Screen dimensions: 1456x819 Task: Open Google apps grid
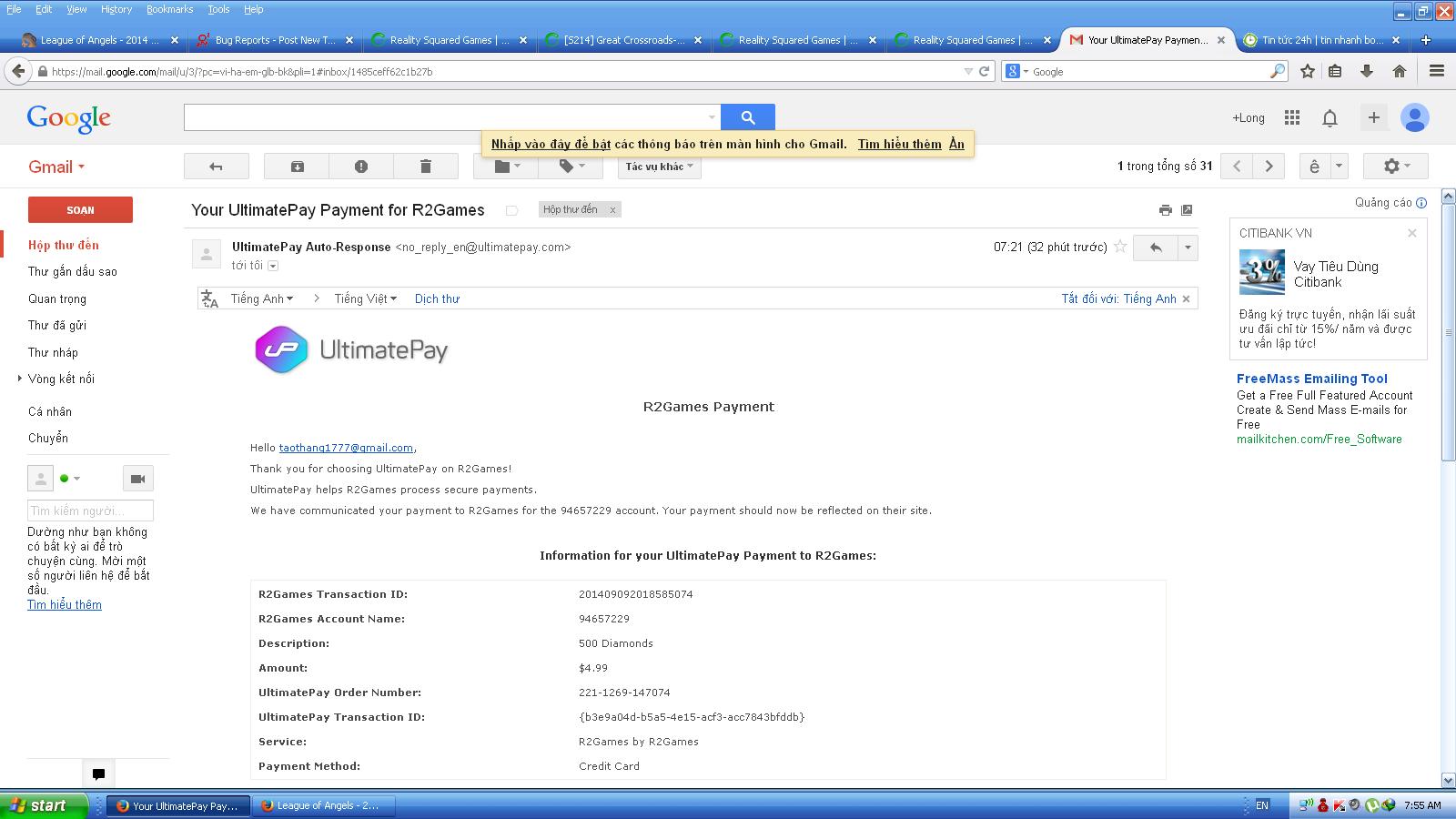pos(1291,117)
